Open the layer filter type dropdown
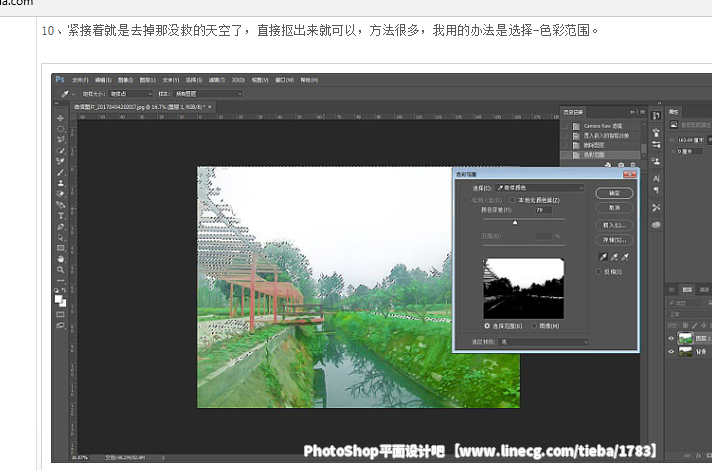 686,302
